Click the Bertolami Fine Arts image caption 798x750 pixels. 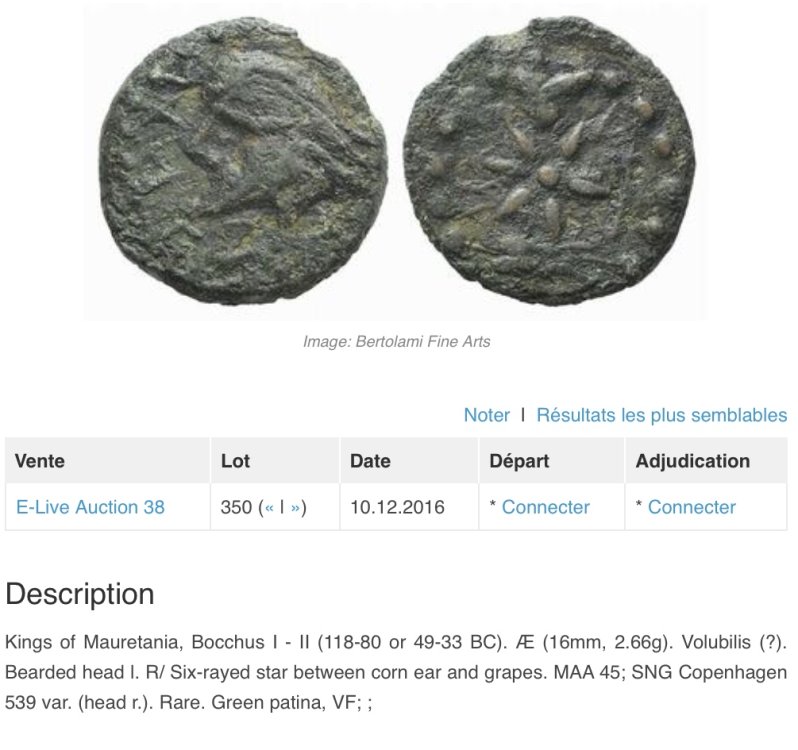397,342
